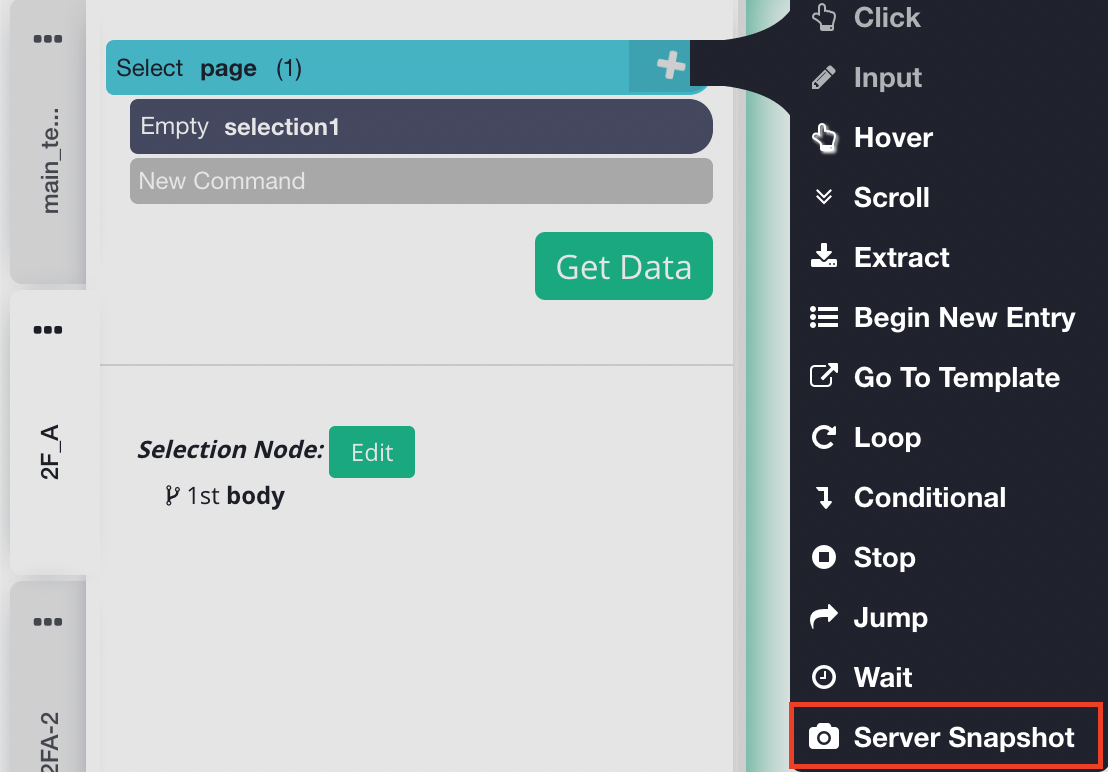Open the three-dot menu on the main_te tab
The height and width of the screenshot is (772, 1108).
pyautogui.click(x=48, y=39)
